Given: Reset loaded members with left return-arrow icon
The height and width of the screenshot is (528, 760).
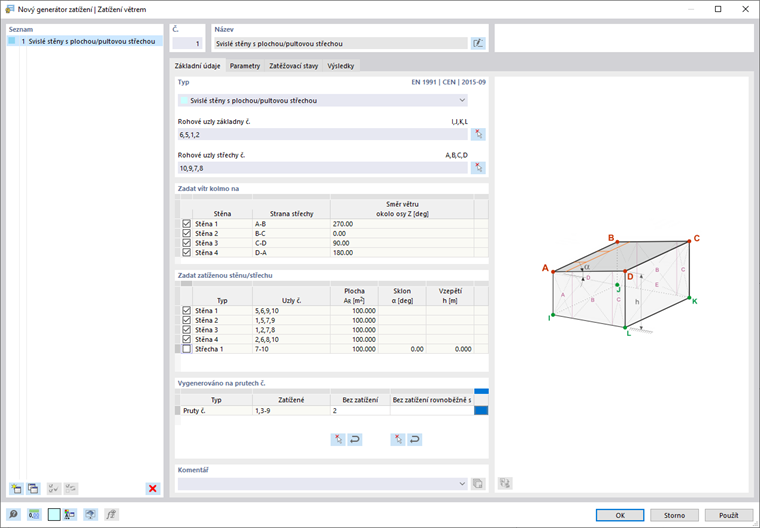Looking at the screenshot, I should pos(355,439).
